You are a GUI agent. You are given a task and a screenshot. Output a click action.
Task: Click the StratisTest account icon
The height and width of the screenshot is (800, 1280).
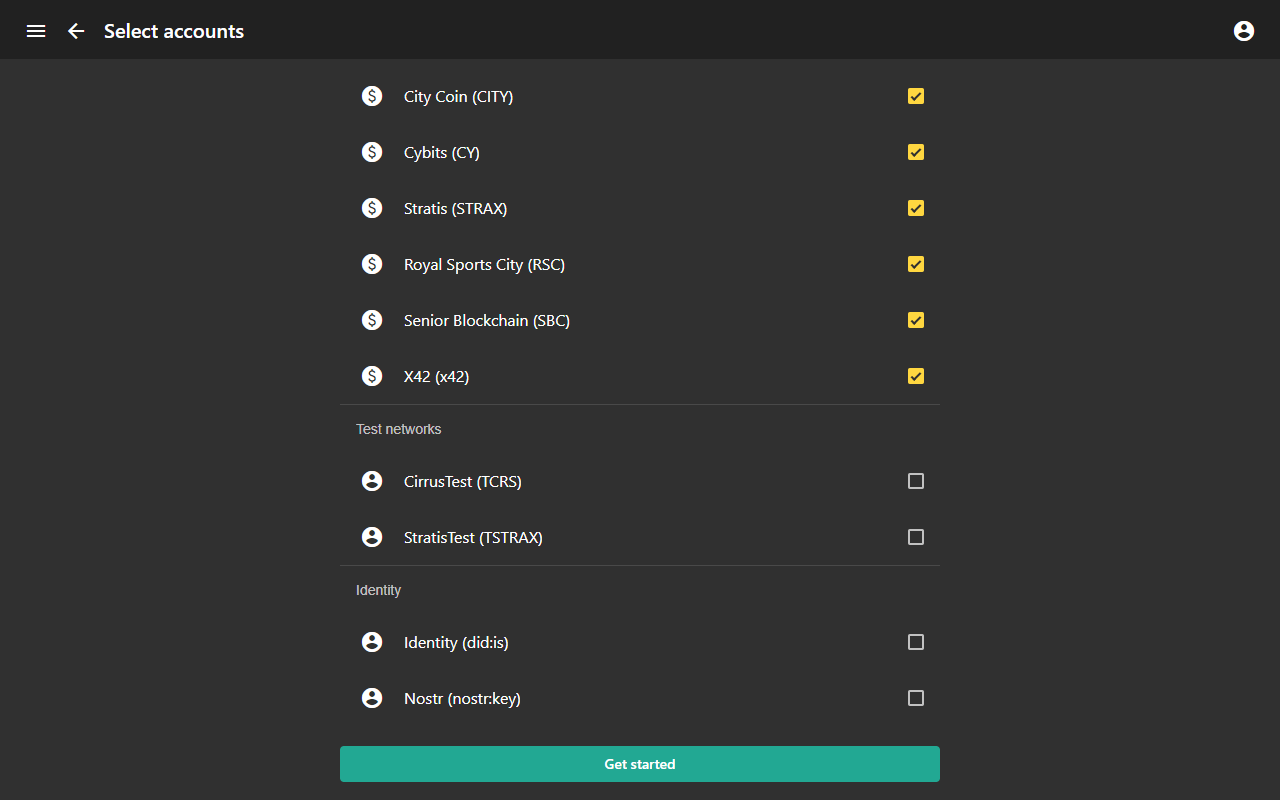click(372, 537)
